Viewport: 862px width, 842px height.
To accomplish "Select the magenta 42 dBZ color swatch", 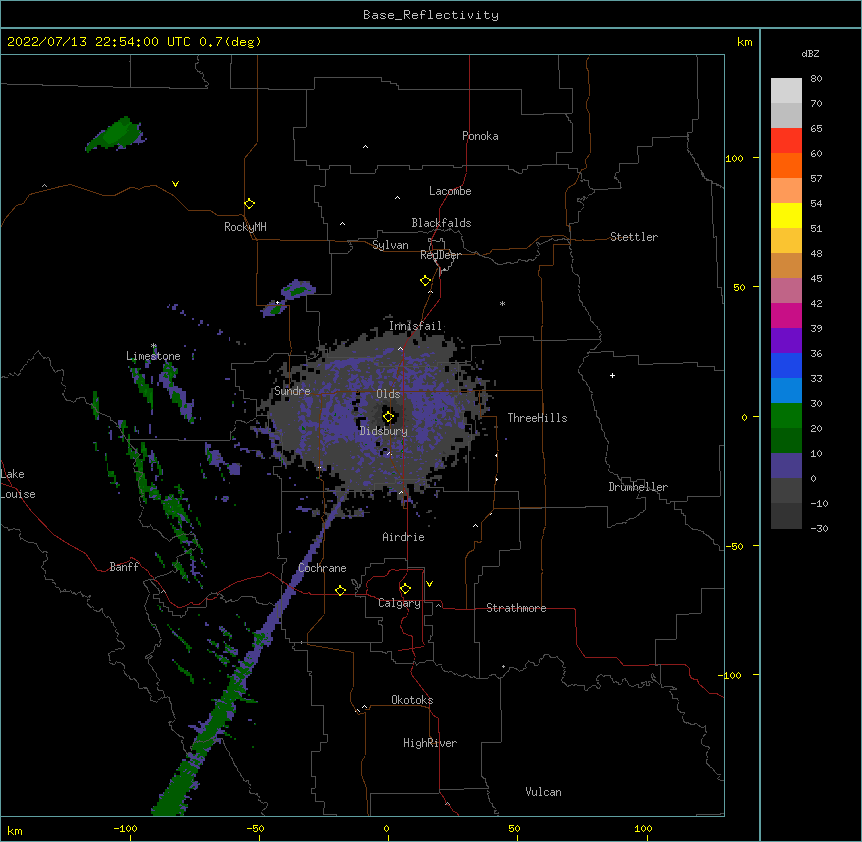I will point(786,315).
